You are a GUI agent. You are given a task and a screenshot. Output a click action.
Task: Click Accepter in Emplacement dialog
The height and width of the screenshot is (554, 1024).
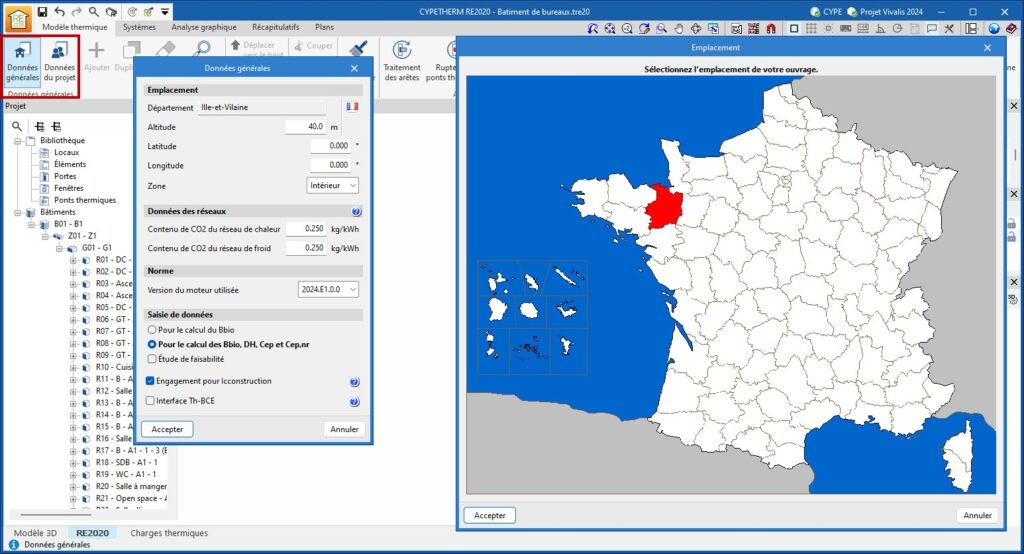click(x=490, y=515)
